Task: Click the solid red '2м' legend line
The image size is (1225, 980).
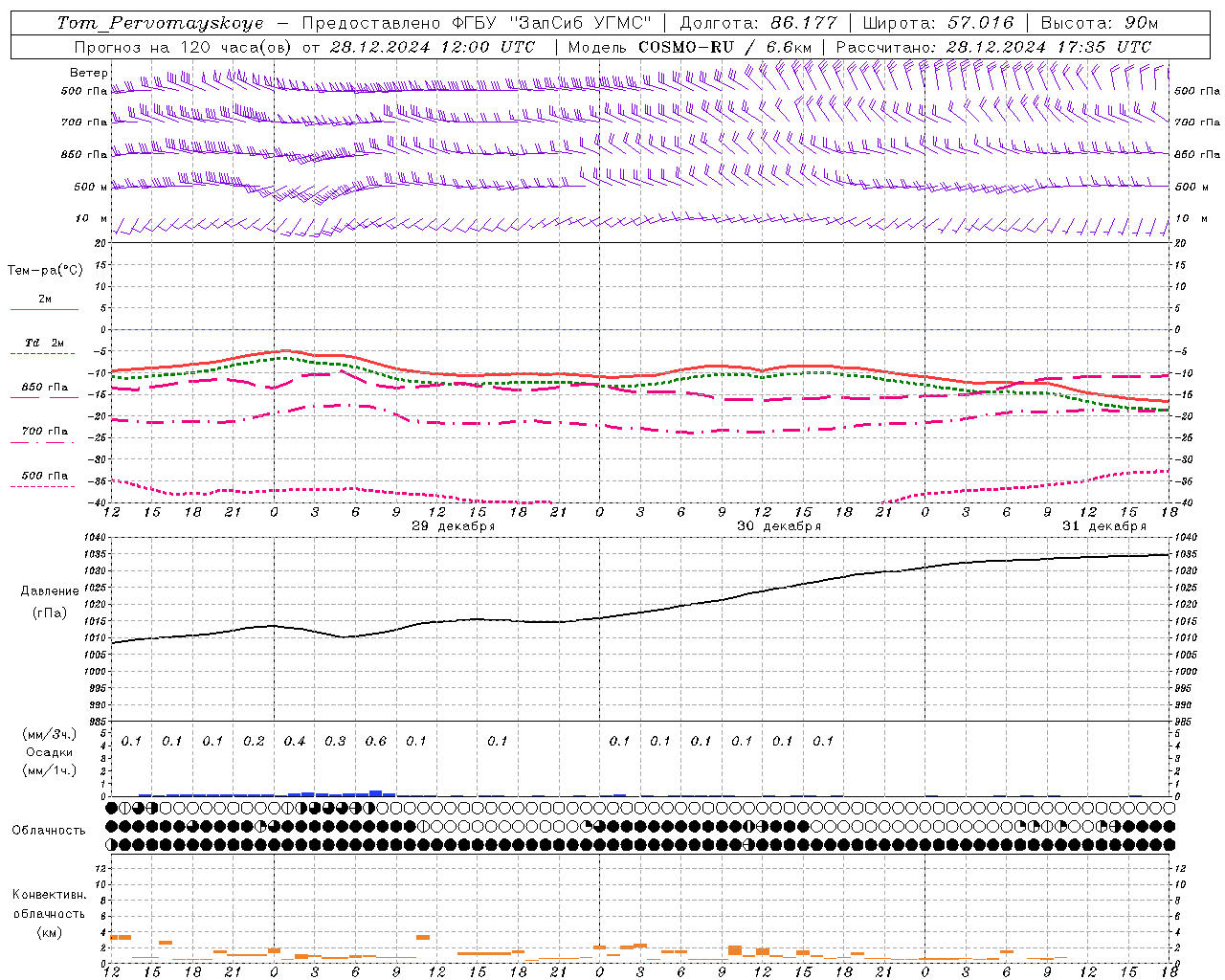Action: tap(44, 309)
